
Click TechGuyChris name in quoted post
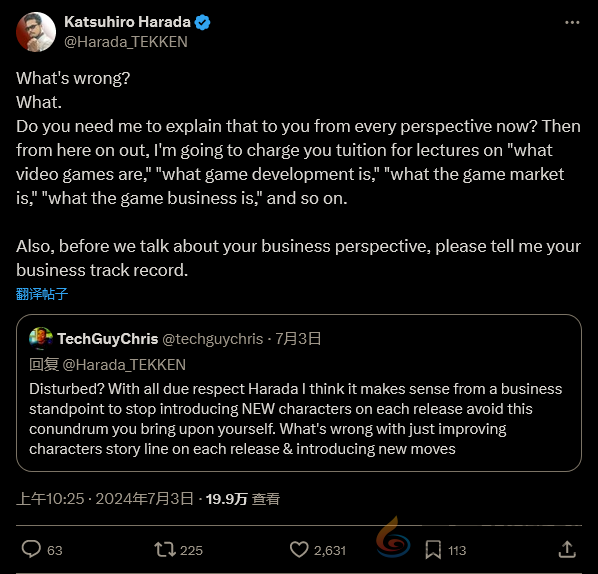[x=108, y=339]
